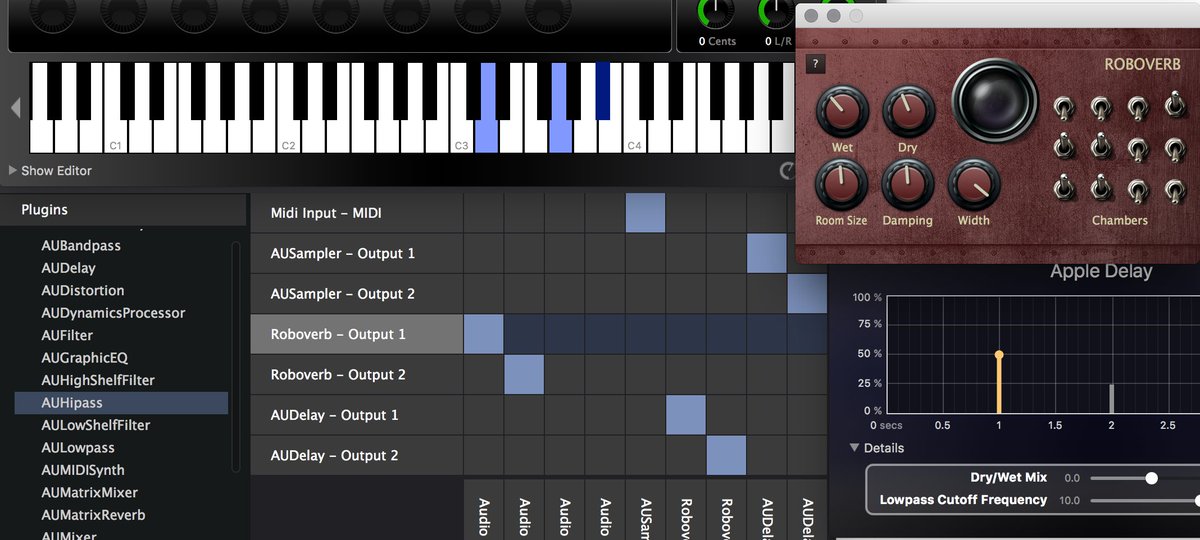Click the Plugins panel header
Viewport: 1200px width, 540px height.
point(123,210)
